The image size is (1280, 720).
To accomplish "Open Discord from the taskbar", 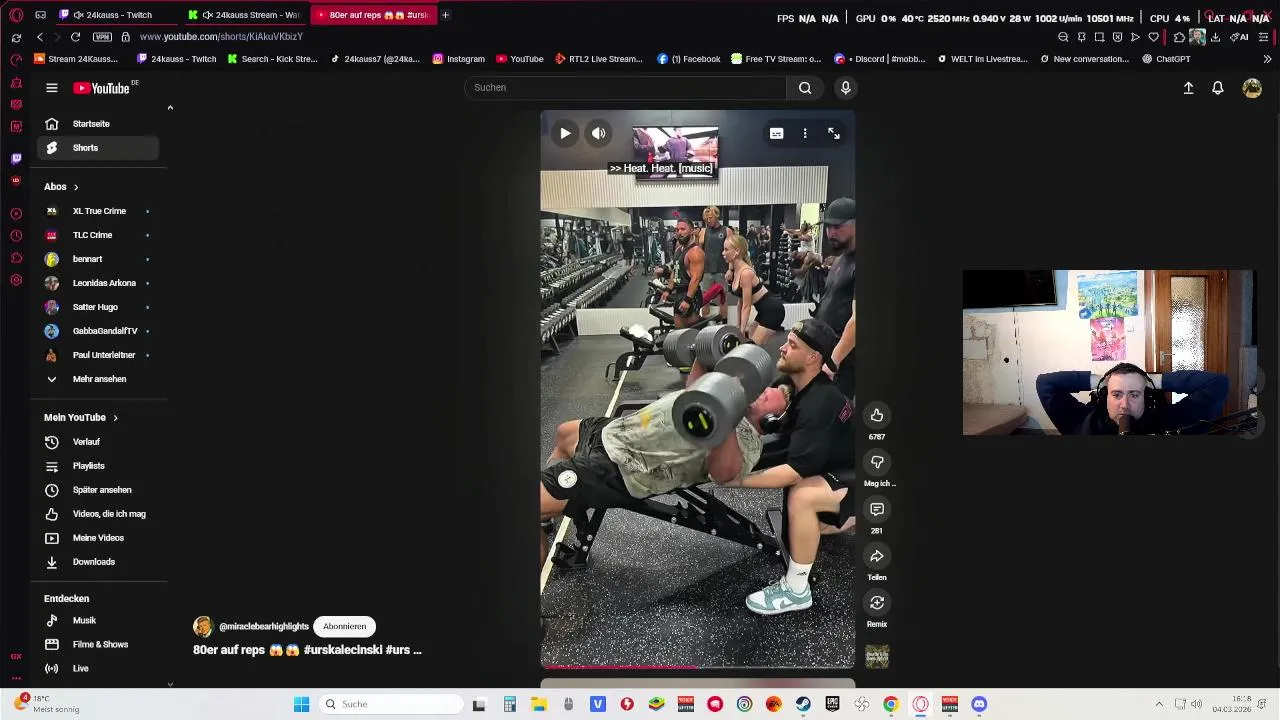I will pyautogui.click(x=979, y=704).
